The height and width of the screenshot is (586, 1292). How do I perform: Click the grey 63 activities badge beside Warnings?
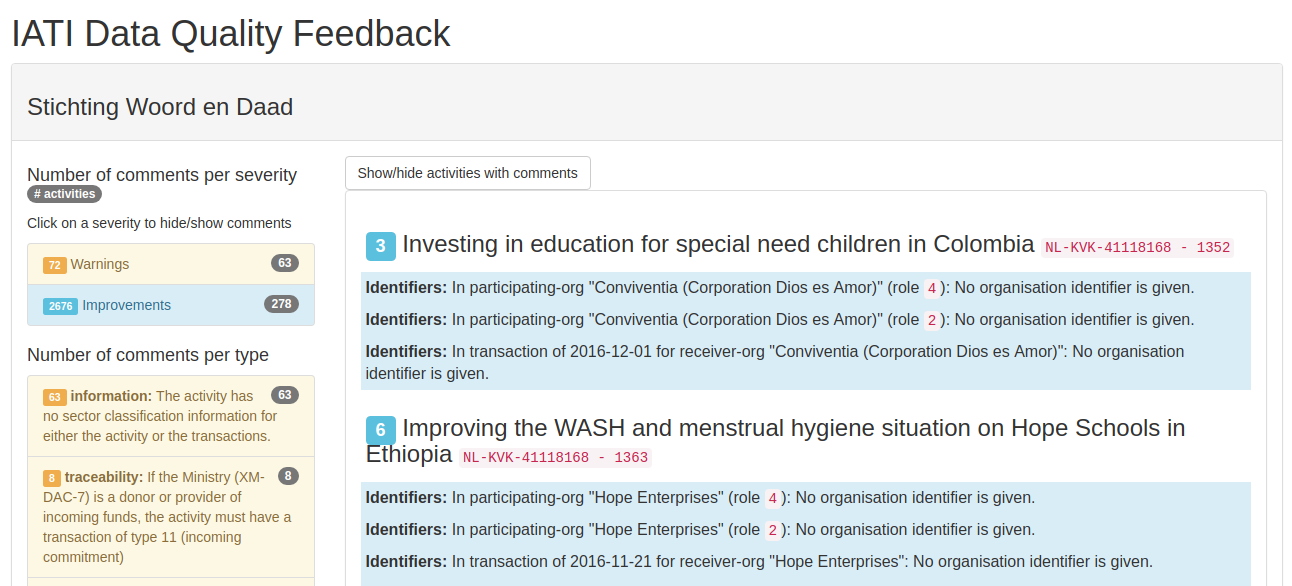[285, 263]
